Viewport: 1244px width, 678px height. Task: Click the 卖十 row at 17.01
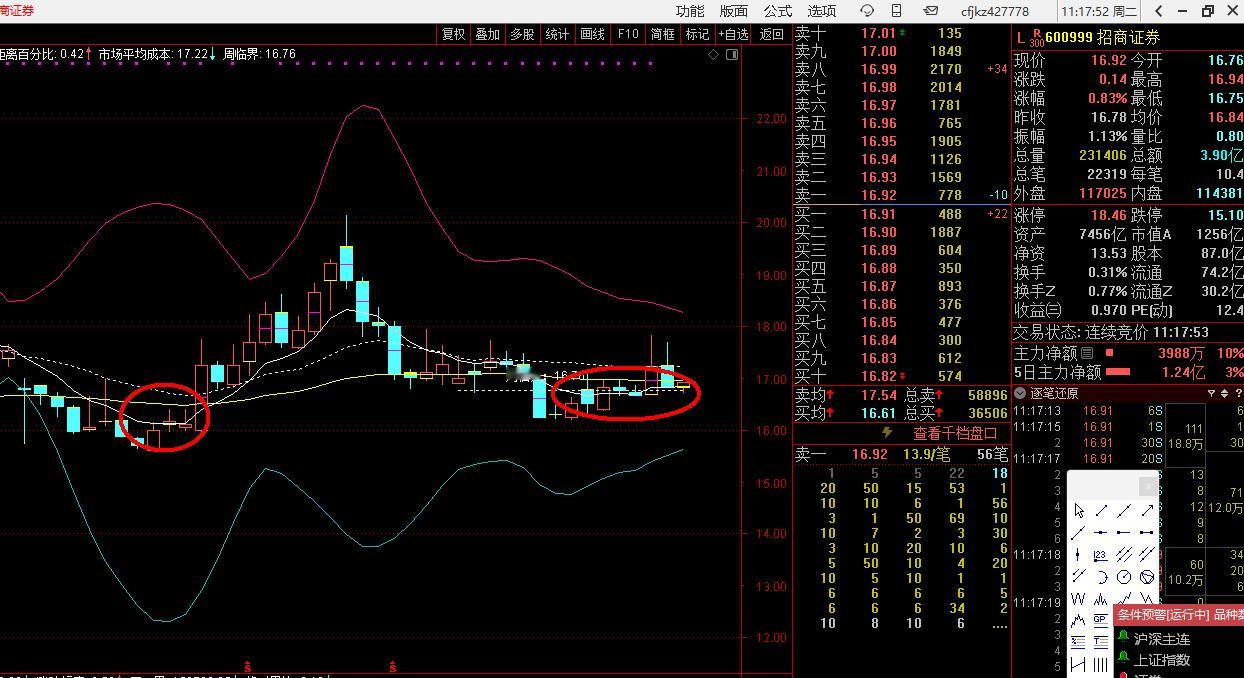point(901,33)
